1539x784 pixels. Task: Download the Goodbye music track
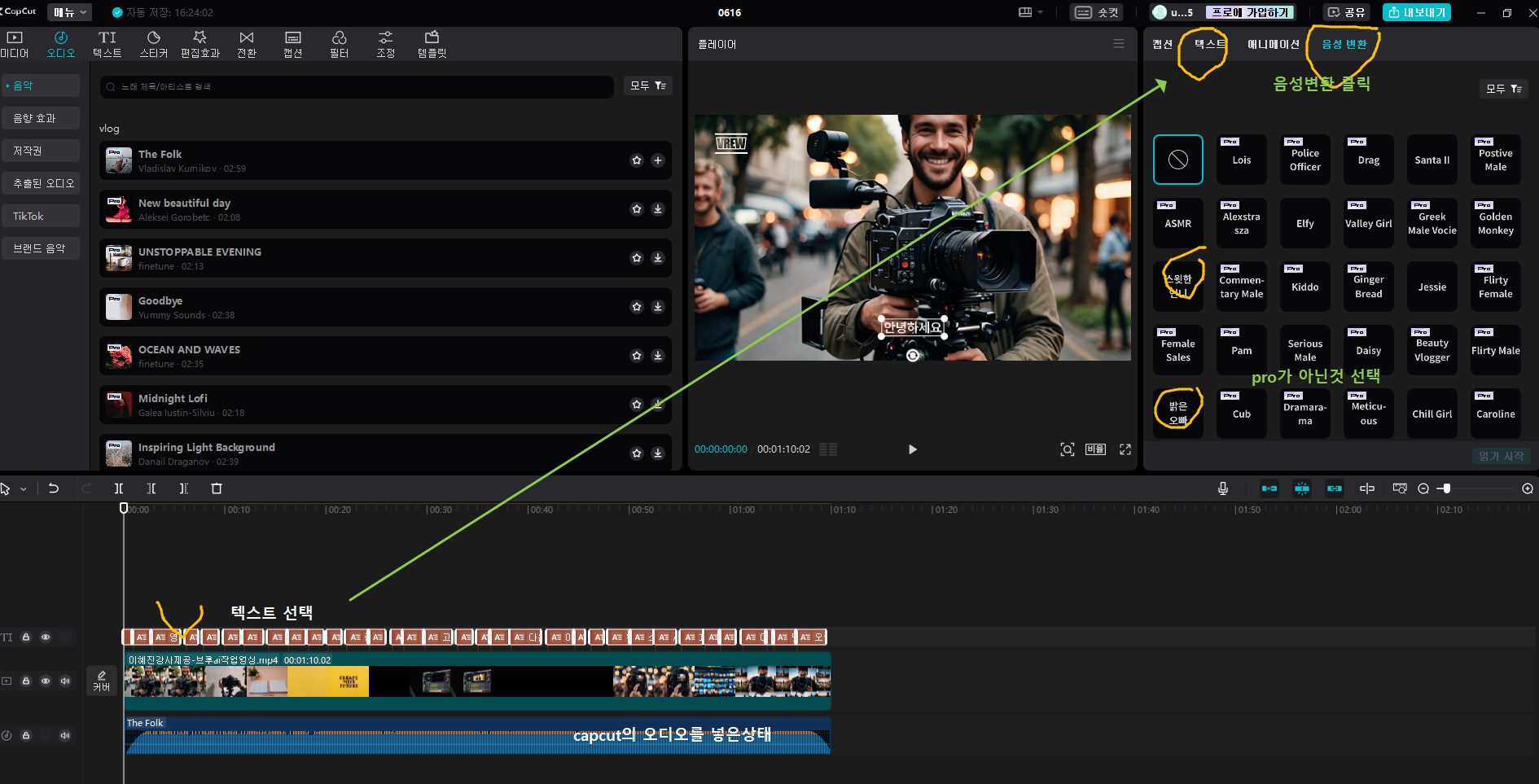pos(658,307)
